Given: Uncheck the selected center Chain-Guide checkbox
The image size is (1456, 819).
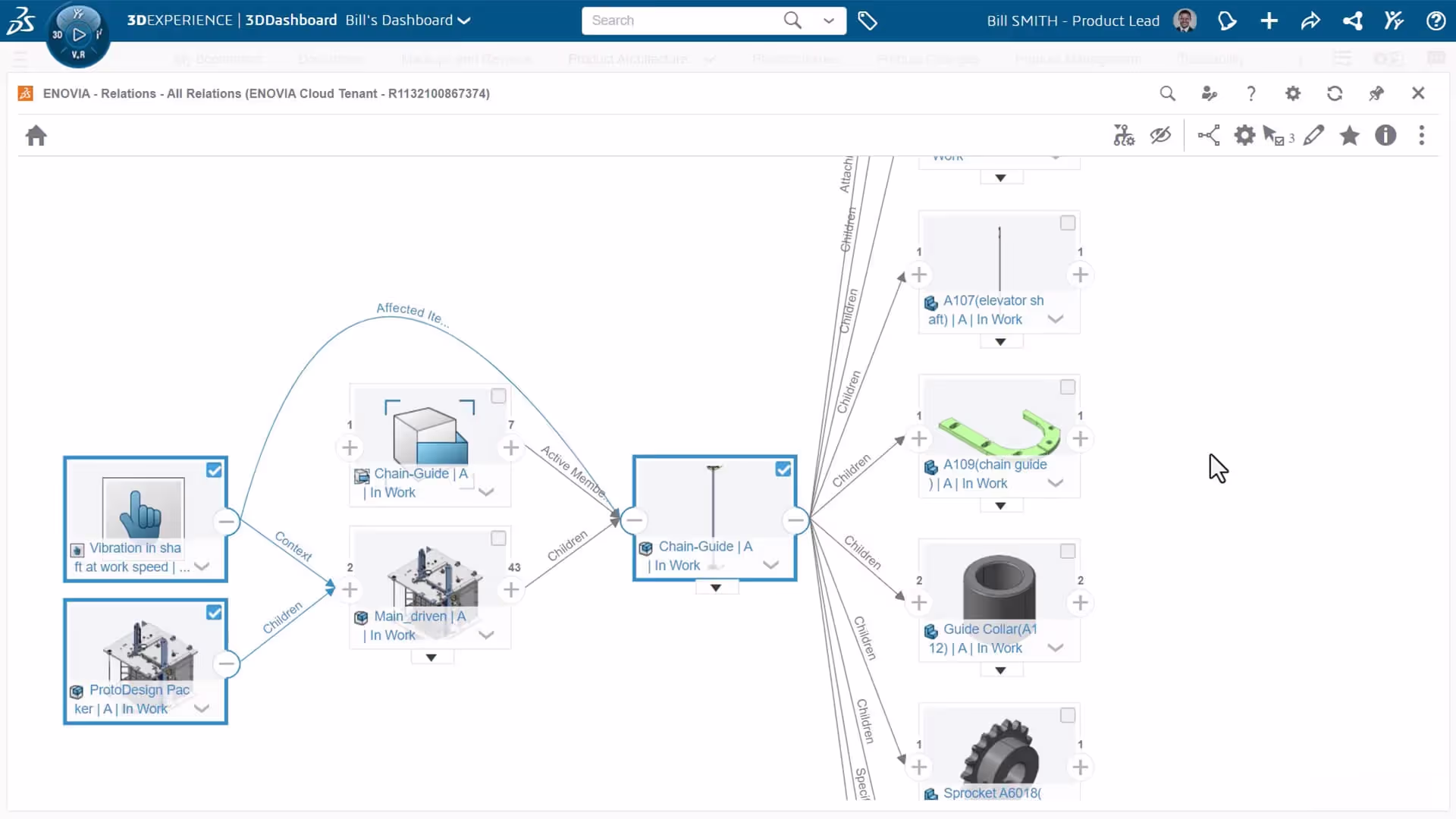Looking at the screenshot, I should (x=783, y=469).
